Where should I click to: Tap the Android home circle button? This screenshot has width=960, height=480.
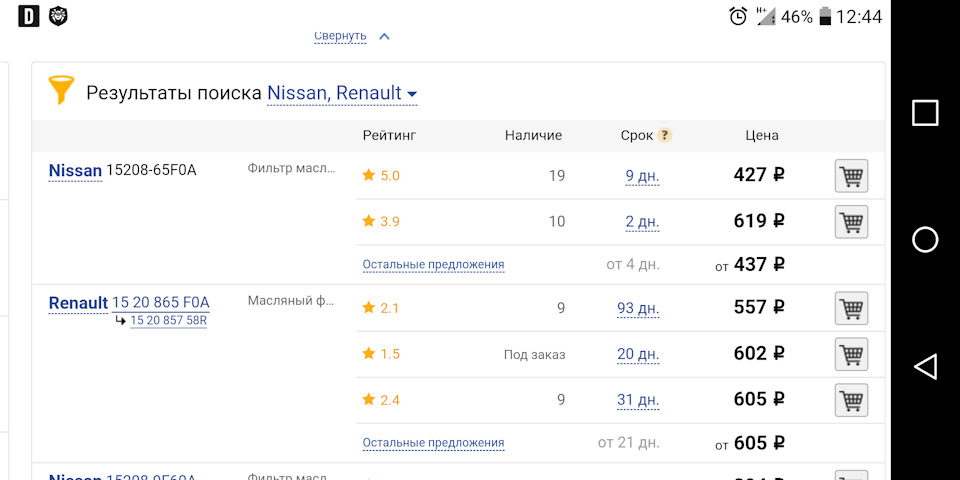coord(925,240)
